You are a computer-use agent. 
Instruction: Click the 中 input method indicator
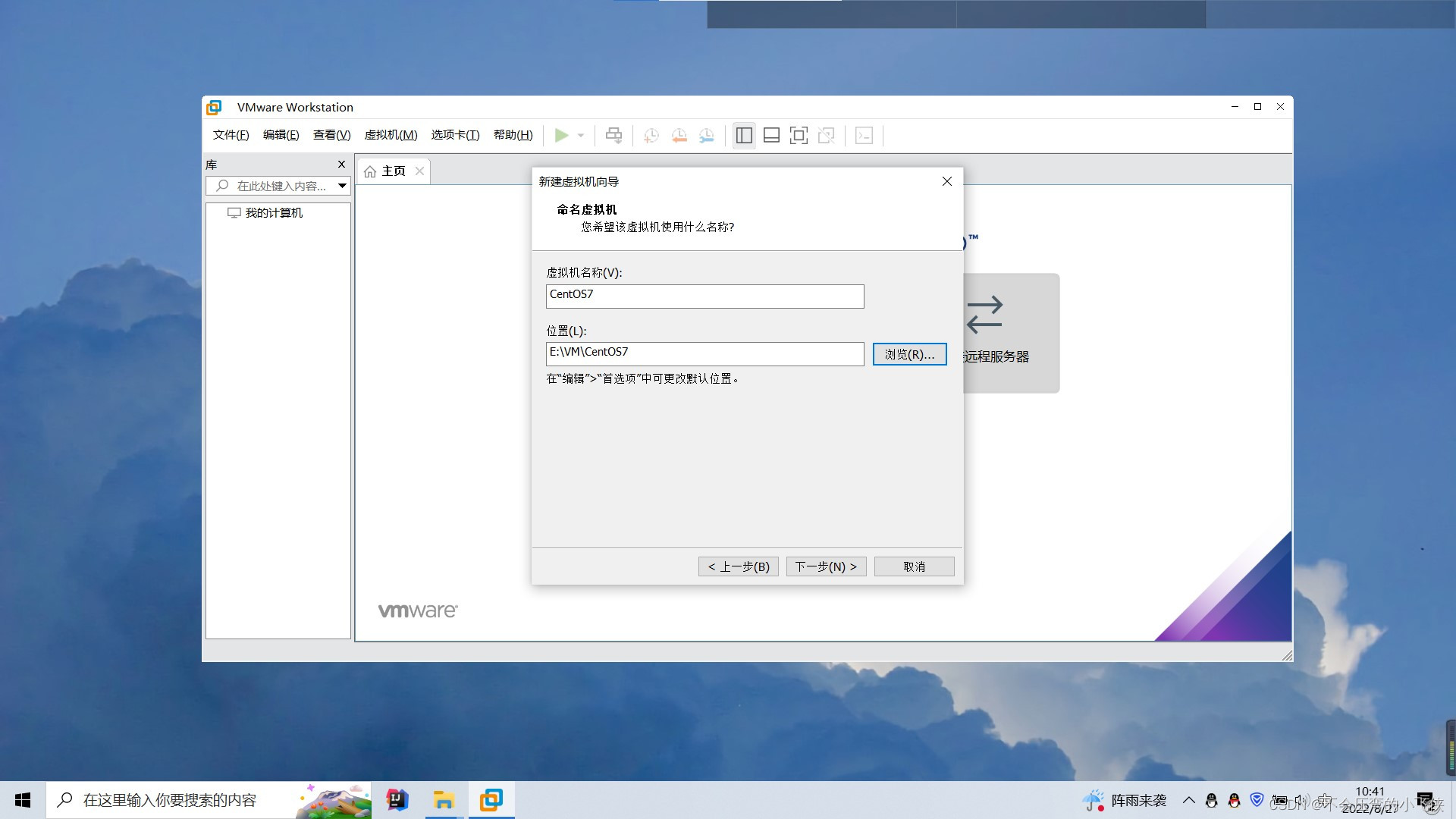(x=1325, y=800)
